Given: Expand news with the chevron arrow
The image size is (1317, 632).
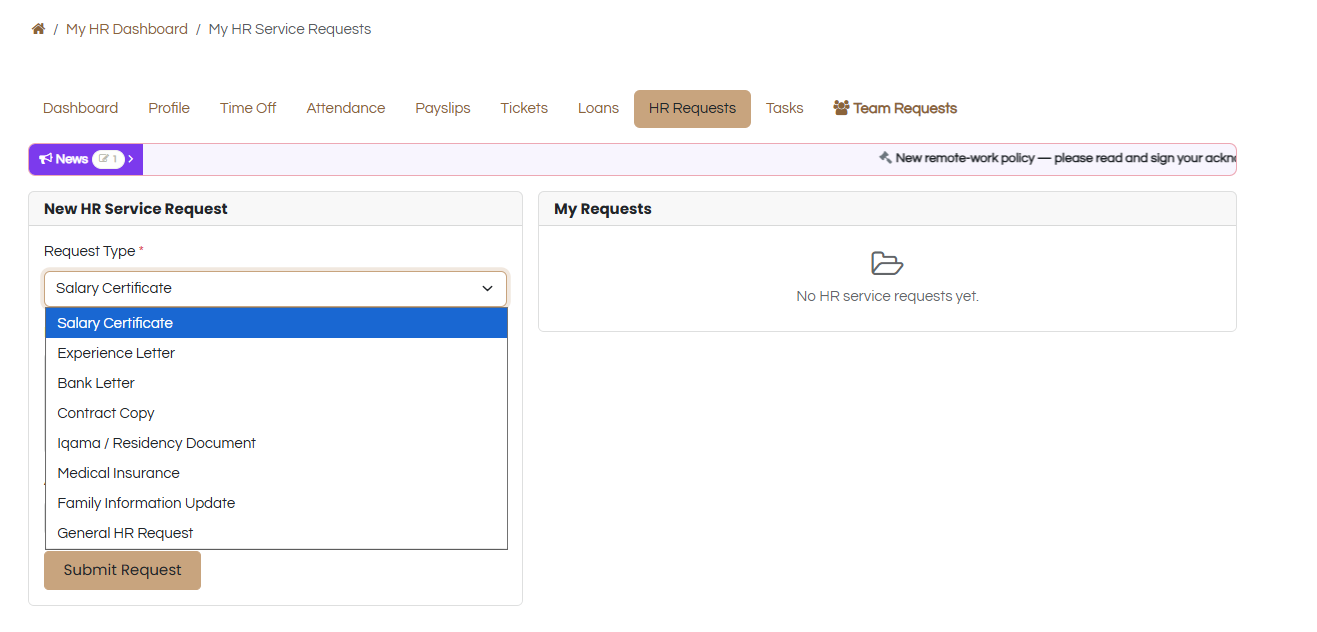Looking at the screenshot, I should [131, 159].
